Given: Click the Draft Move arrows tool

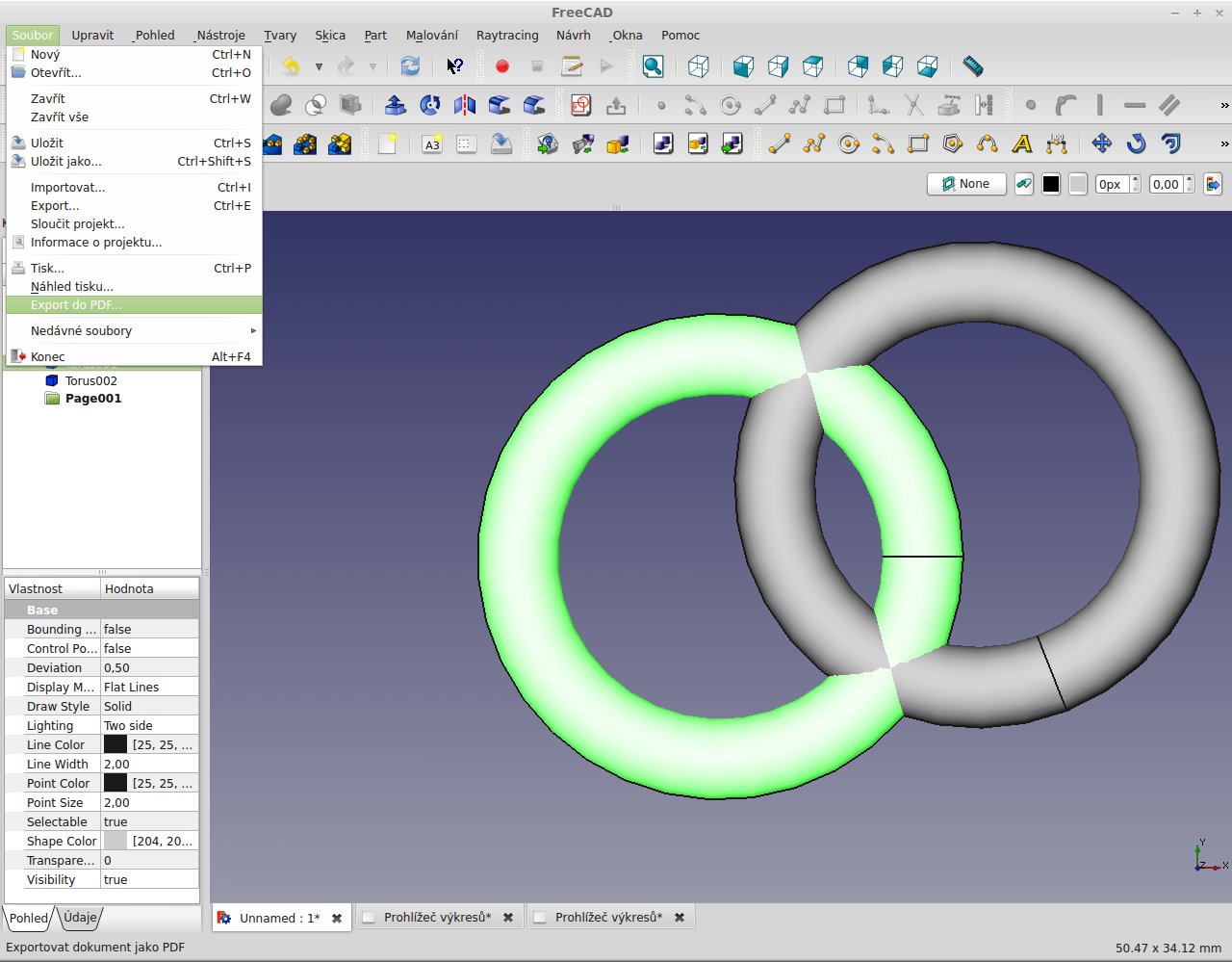Looking at the screenshot, I should click(1102, 144).
